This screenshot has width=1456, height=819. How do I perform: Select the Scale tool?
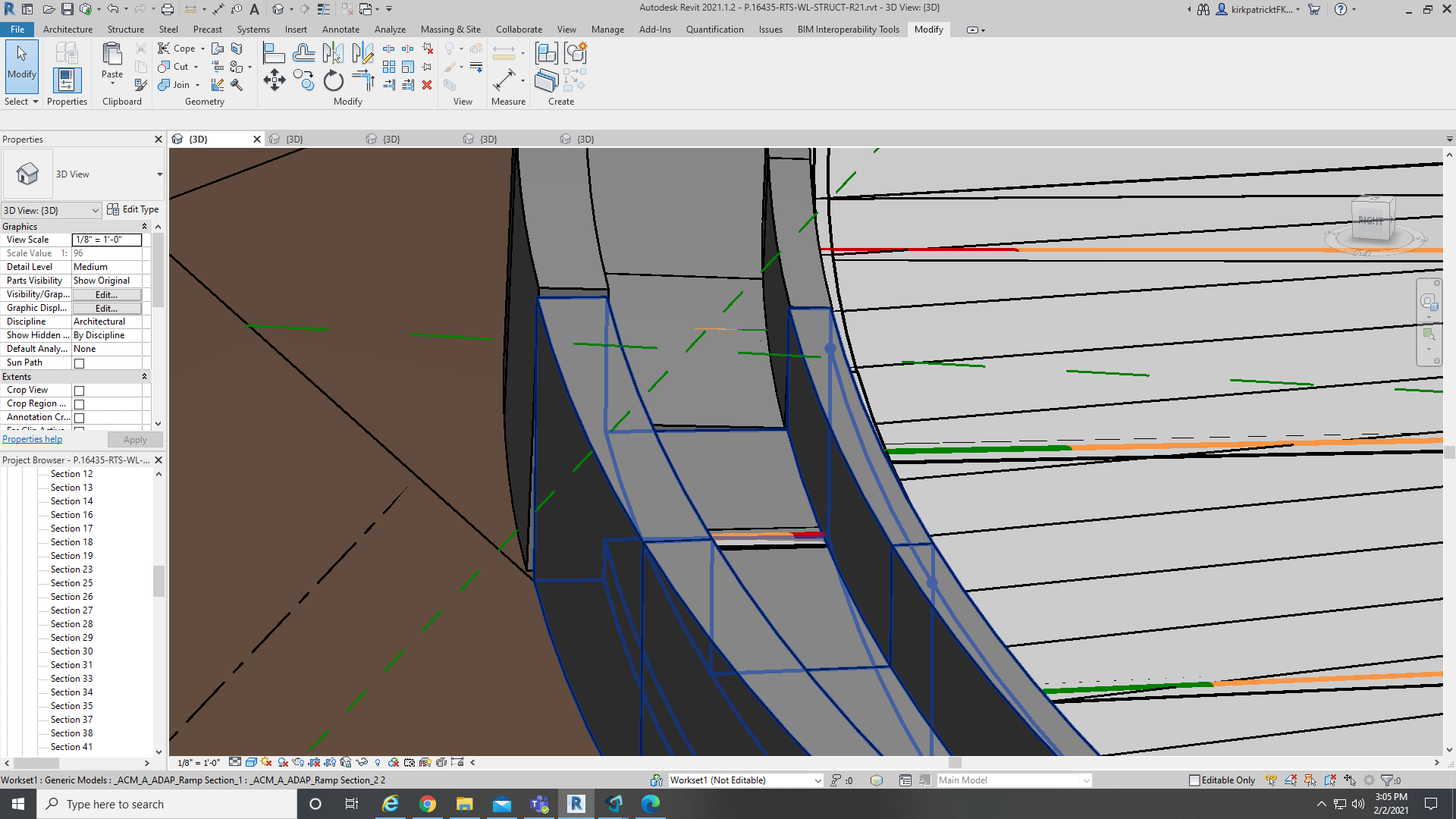click(x=408, y=67)
